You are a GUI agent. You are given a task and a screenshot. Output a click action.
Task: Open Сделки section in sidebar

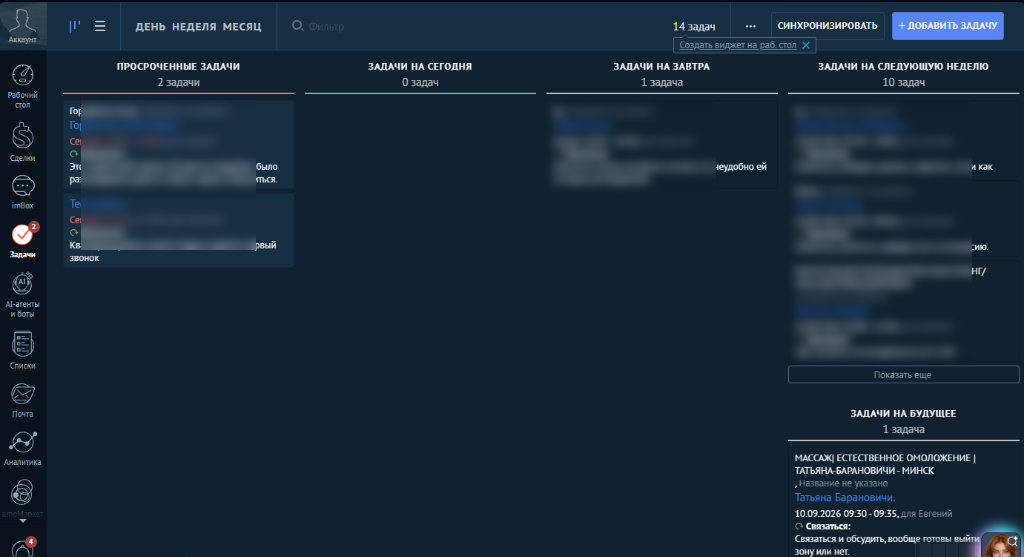pyautogui.click(x=23, y=142)
